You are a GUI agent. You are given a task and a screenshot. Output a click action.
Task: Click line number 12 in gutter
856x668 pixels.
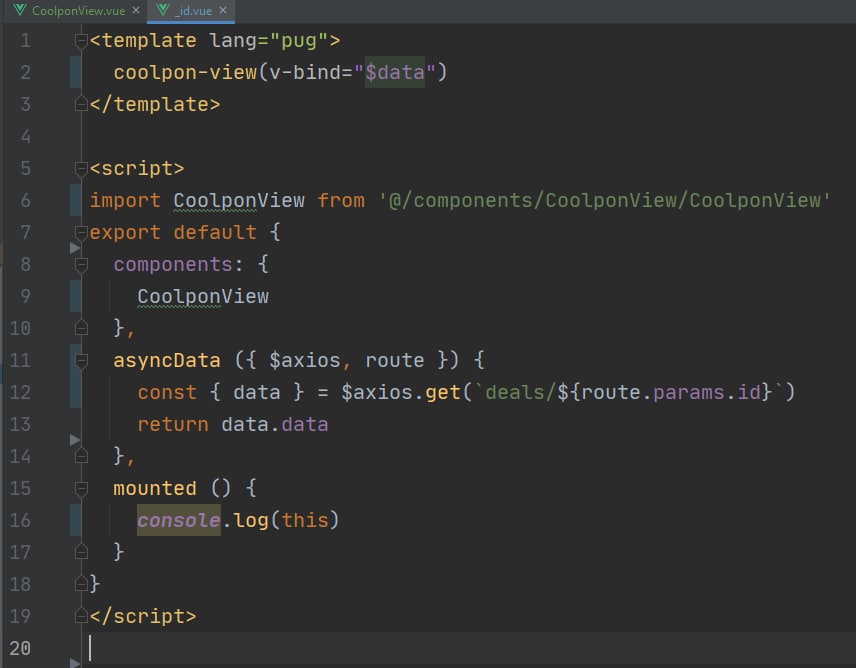tap(20, 392)
